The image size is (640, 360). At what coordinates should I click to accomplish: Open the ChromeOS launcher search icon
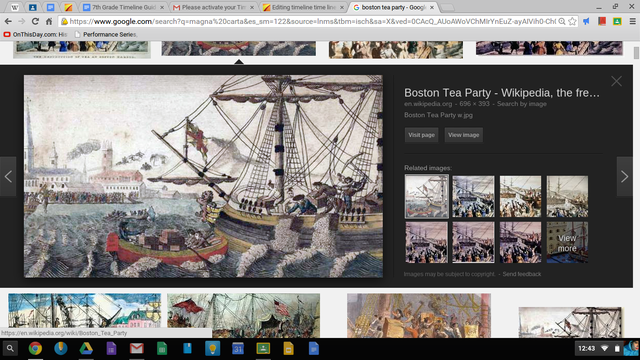[10, 349]
